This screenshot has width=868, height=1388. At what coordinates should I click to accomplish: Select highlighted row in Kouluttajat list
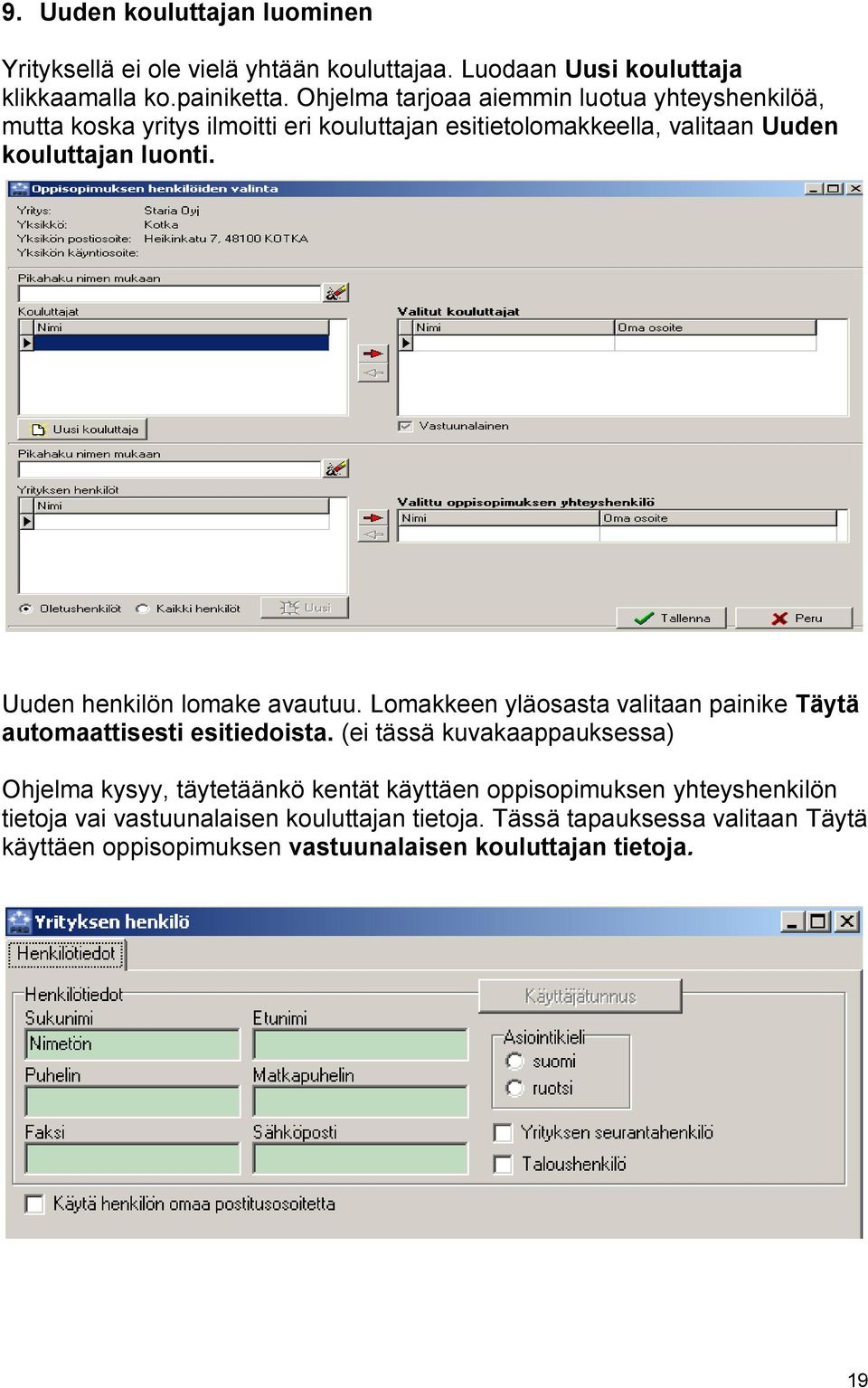coord(182,344)
